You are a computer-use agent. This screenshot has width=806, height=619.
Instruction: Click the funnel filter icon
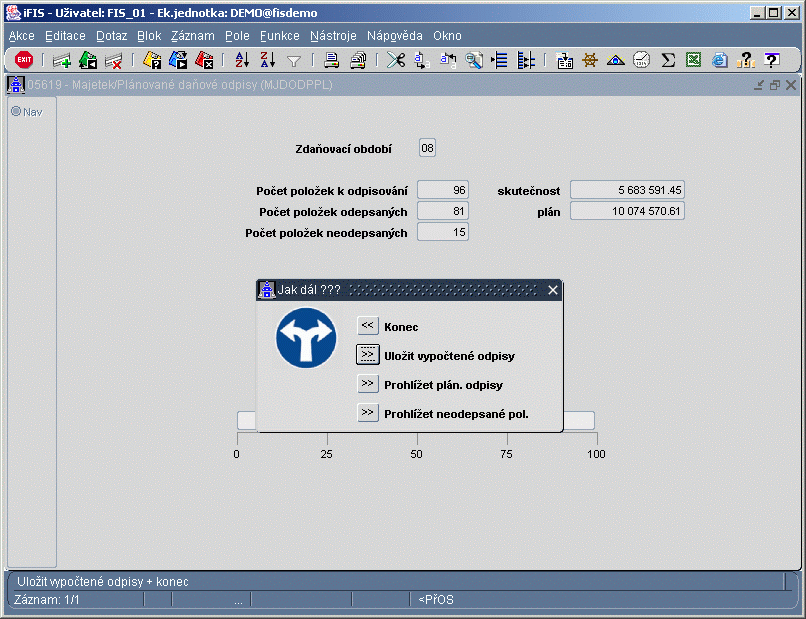point(294,61)
